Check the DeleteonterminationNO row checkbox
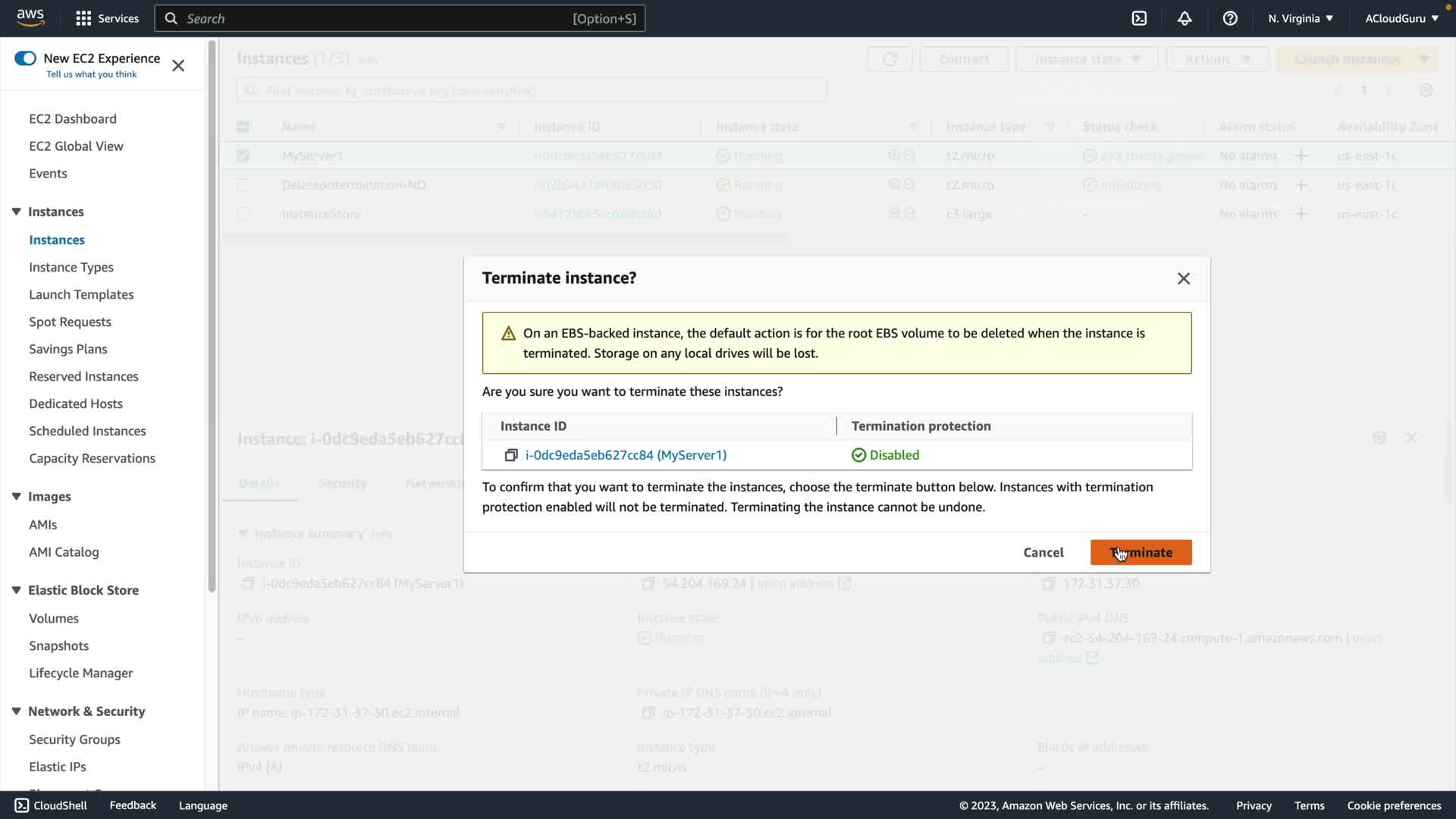Viewport: 1456px width, 819px height. click(243, 185)
